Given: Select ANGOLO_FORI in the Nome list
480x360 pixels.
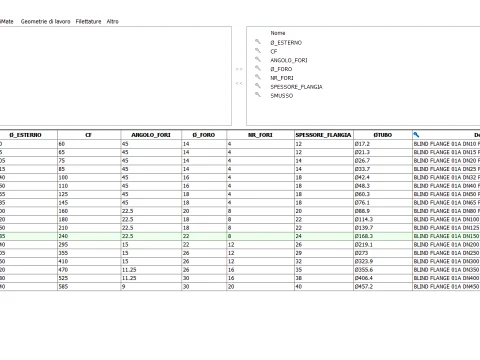Looking at the screenshot, I should [x=289, y=60].
